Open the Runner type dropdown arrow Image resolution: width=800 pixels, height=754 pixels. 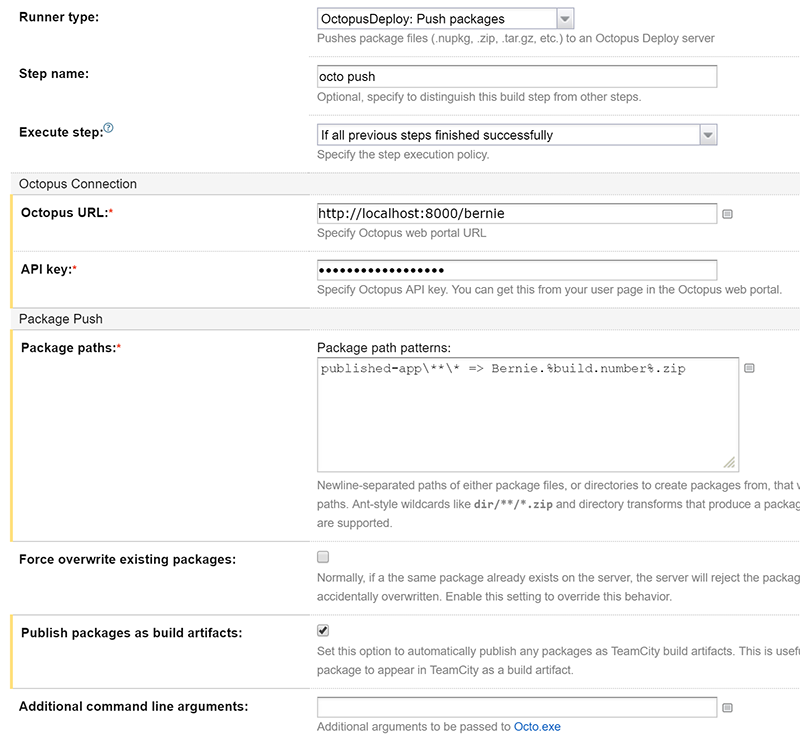pyautogui.click(x=565, y=18)
